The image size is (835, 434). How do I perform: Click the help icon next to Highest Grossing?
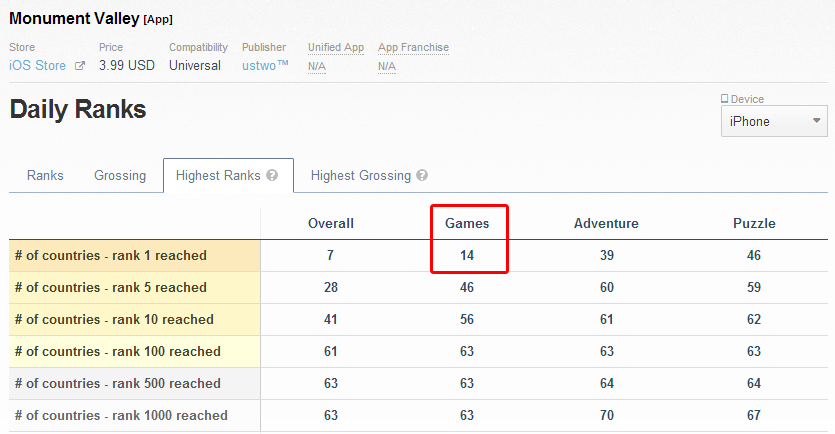(x=422, y=175)
